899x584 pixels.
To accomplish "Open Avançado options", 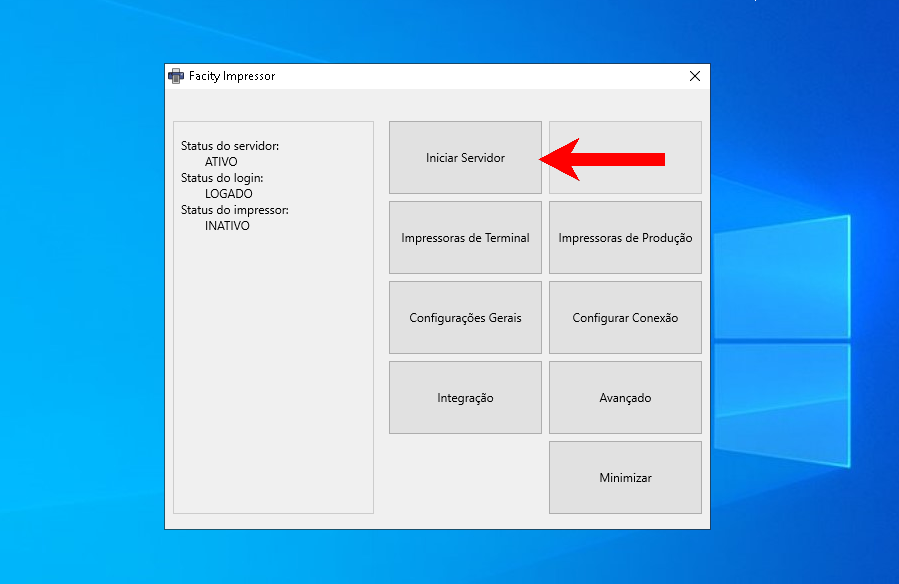I will click(625, 397).
